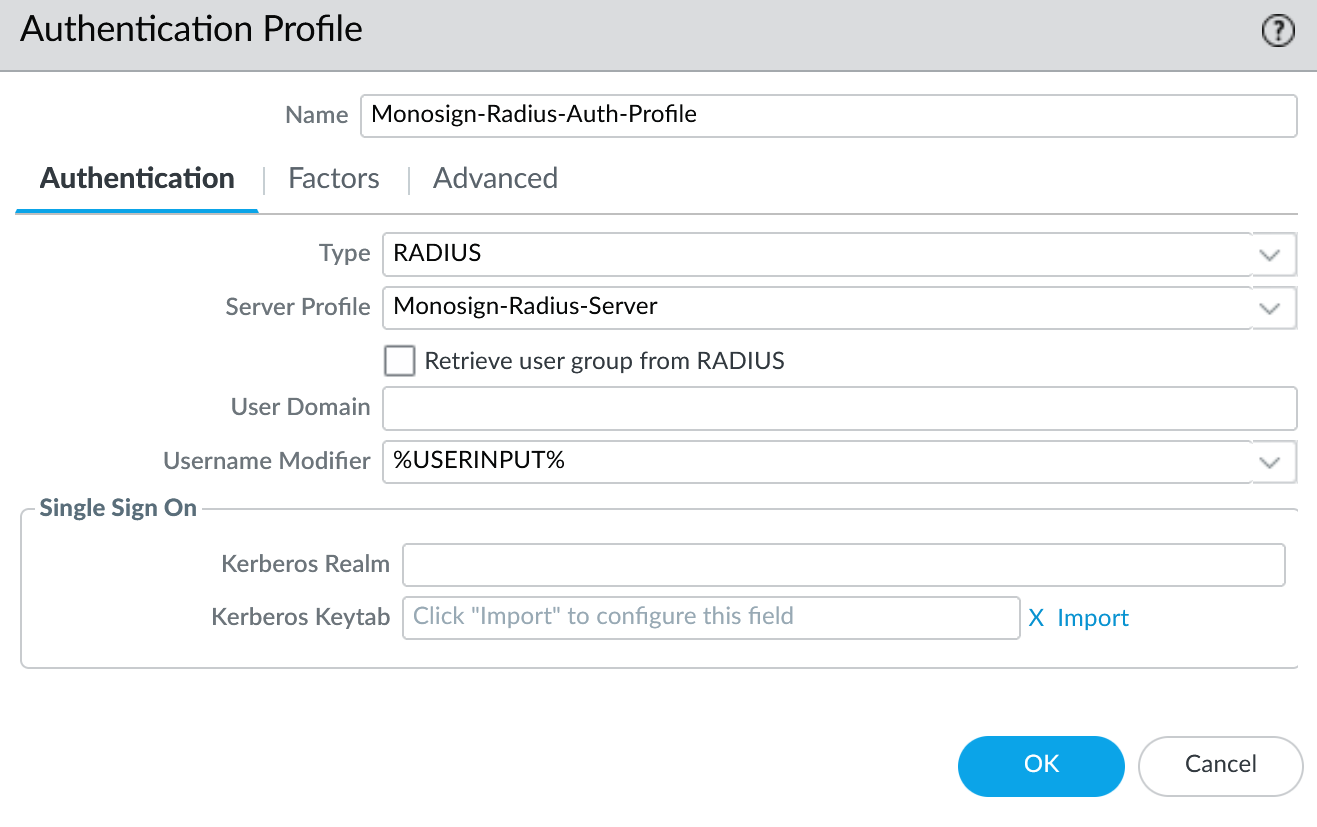Click the %USERINPUT% value text

tap(479, 461)
